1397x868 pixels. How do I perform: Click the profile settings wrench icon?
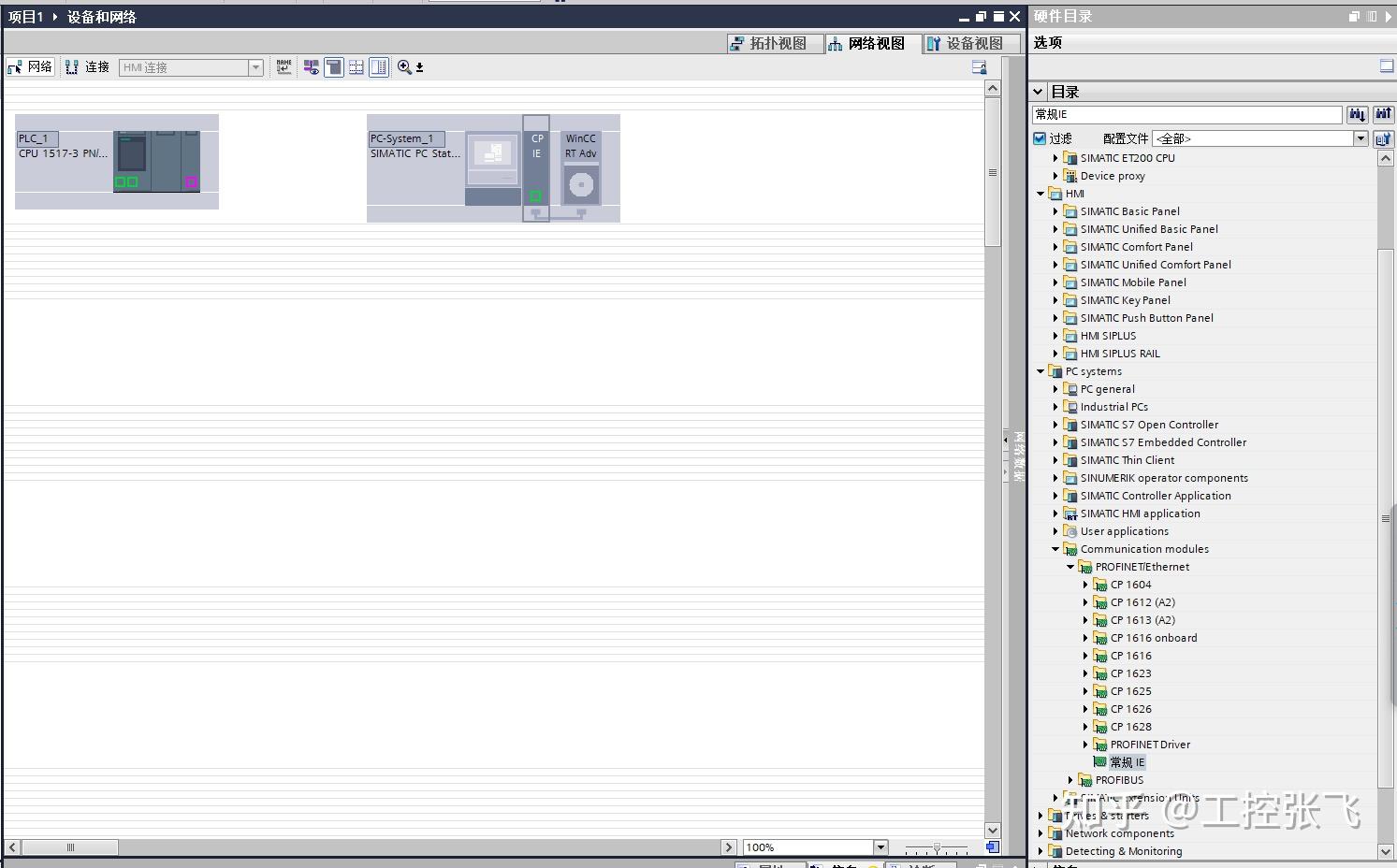click(1383, 138)
